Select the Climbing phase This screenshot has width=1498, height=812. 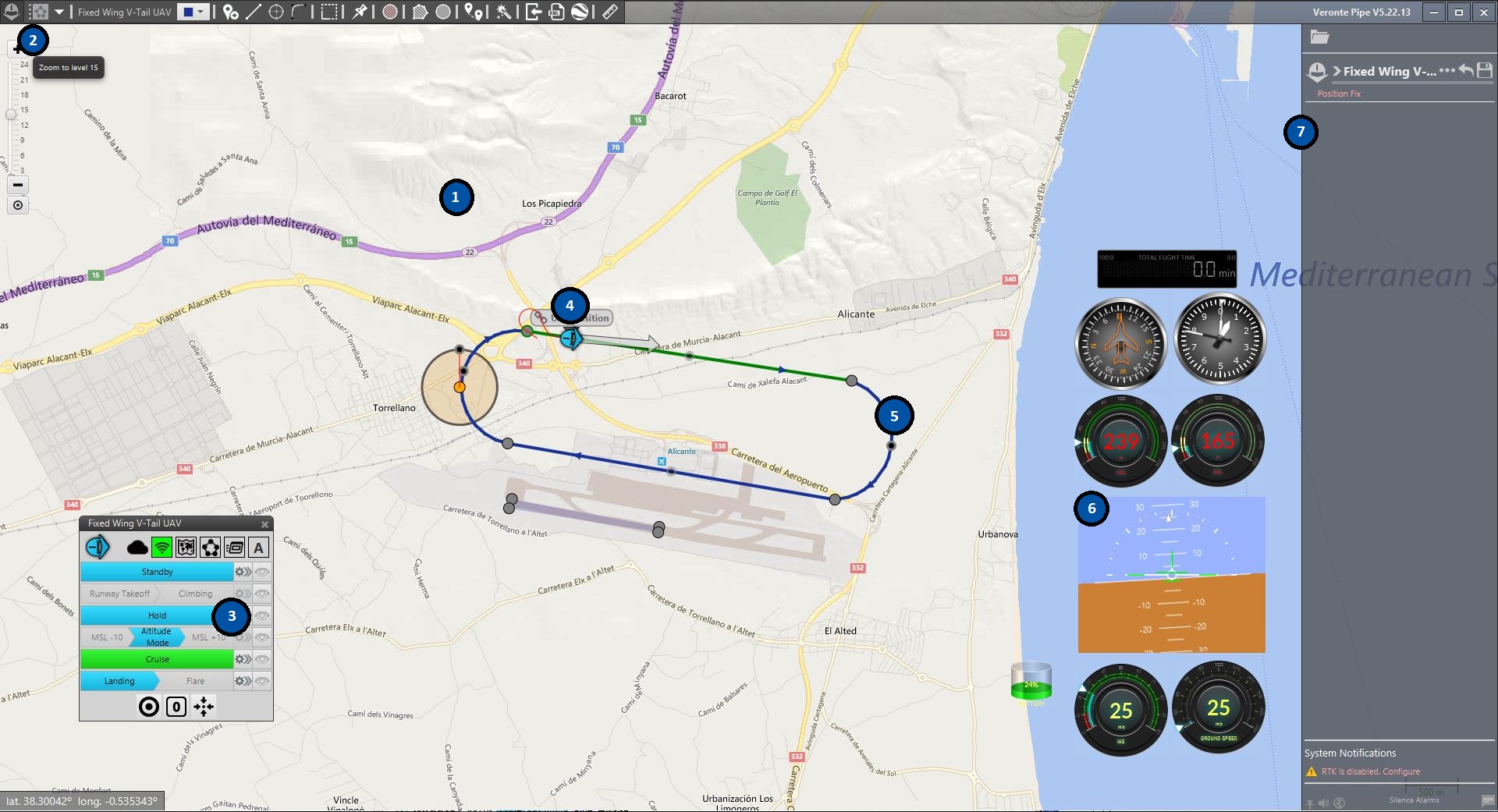(x=195, y=594)
